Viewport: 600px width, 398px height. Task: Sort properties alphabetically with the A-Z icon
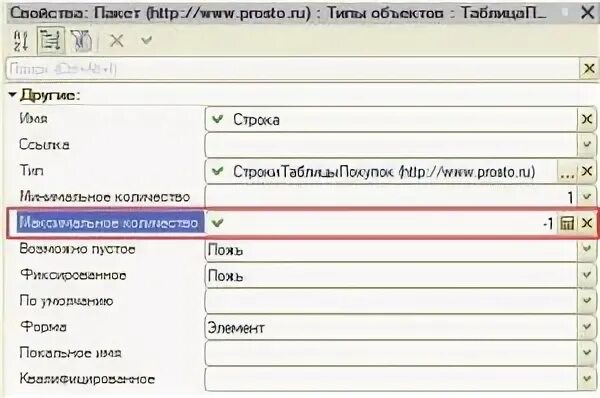point(21,41)
